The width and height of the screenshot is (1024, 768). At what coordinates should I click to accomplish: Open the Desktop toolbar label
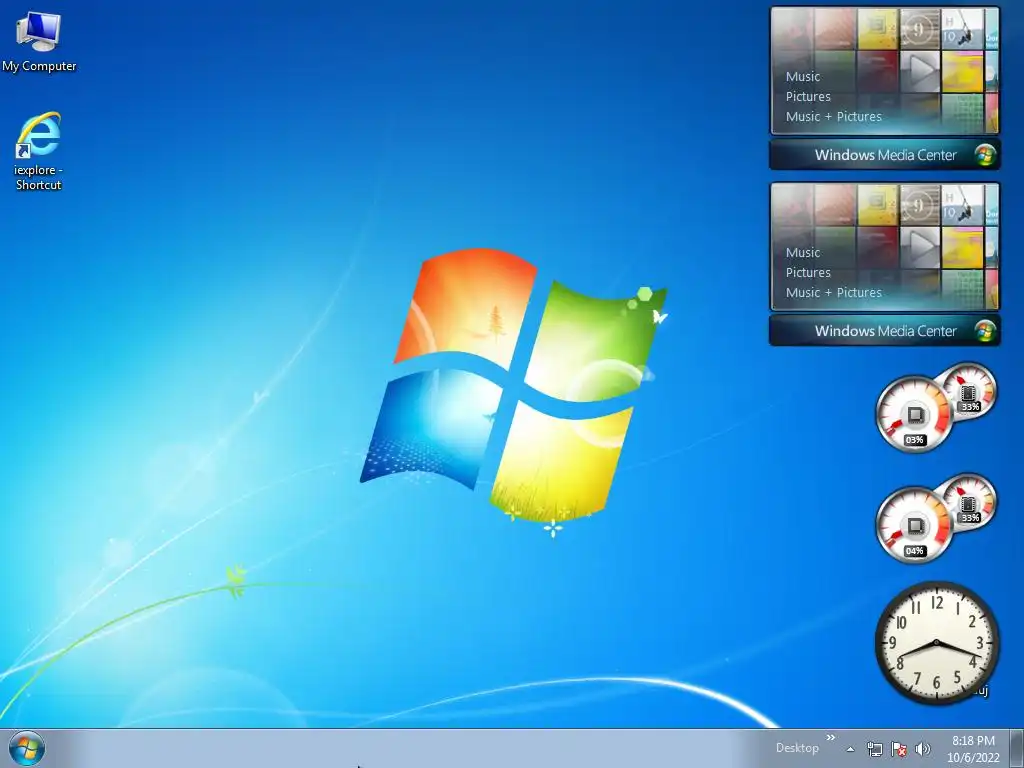tap(797, 748)
